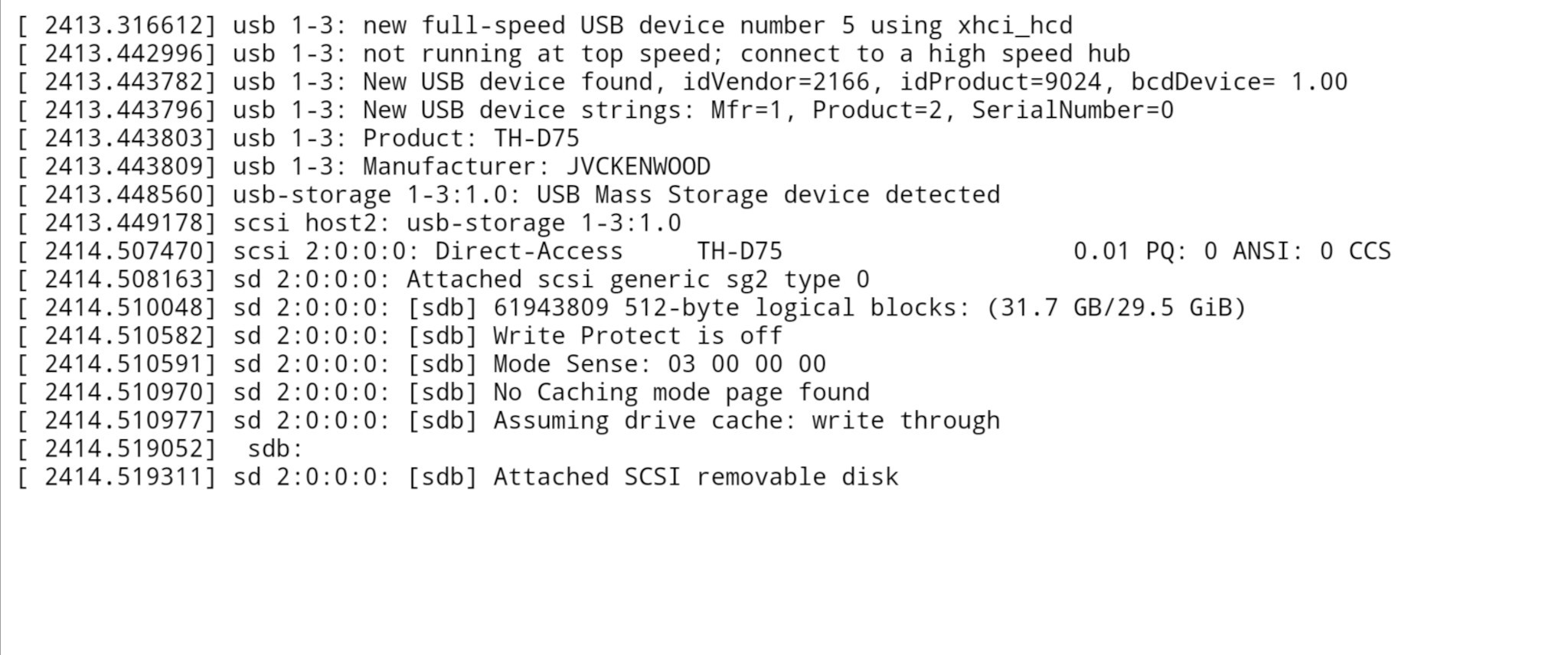Click the '(31.7 GB/29.5 GiB)' size text

1116,308
